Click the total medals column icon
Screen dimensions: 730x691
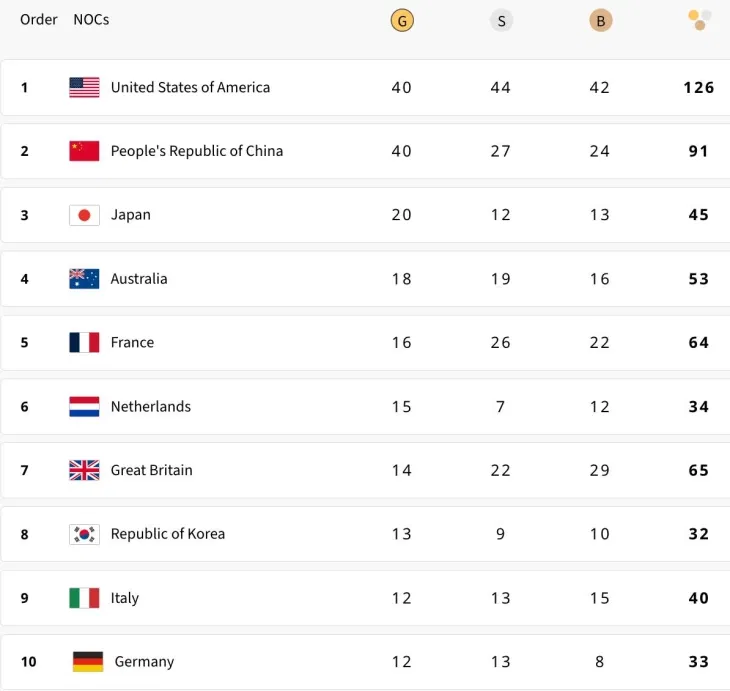point(699,20)
